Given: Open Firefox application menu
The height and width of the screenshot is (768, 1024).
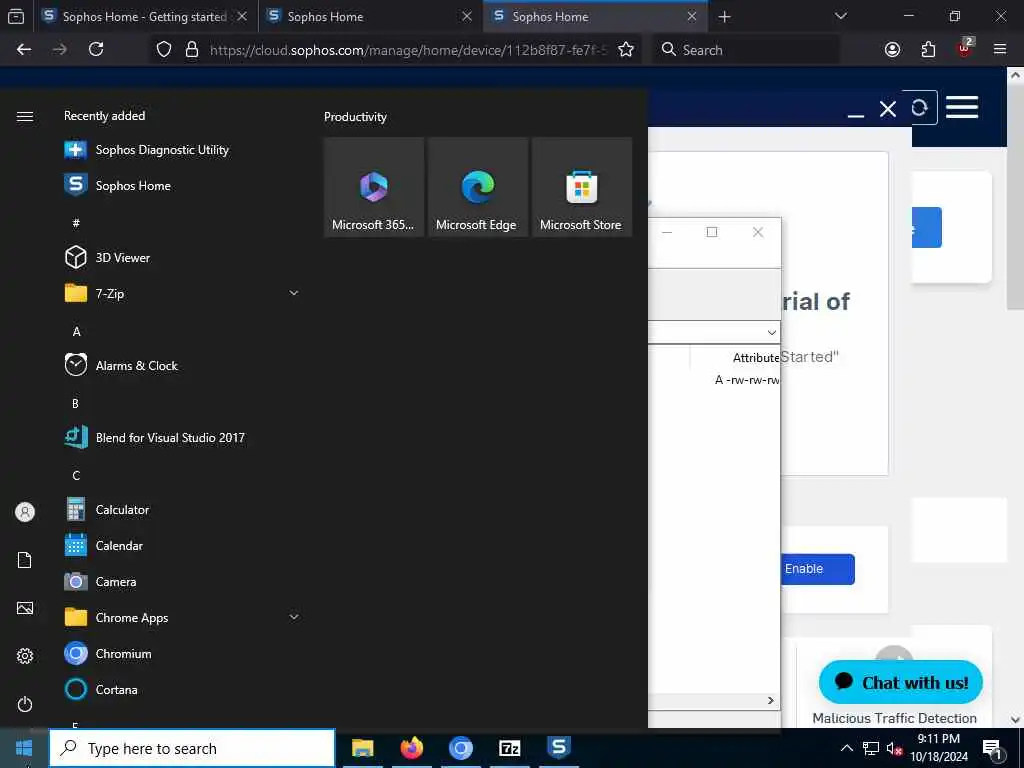Looking at the screenshot, I should tap(1000, 50).
